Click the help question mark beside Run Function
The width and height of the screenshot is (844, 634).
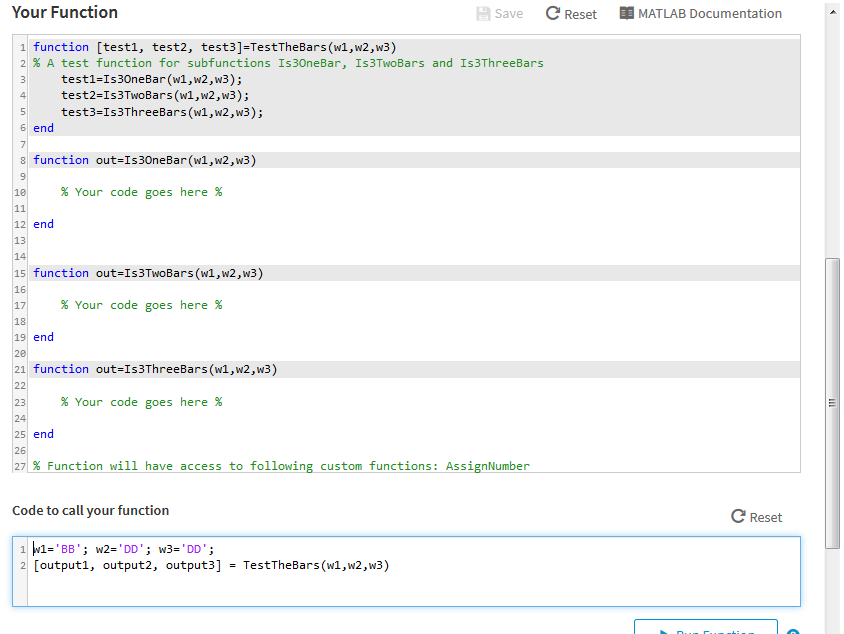point(793,631)
